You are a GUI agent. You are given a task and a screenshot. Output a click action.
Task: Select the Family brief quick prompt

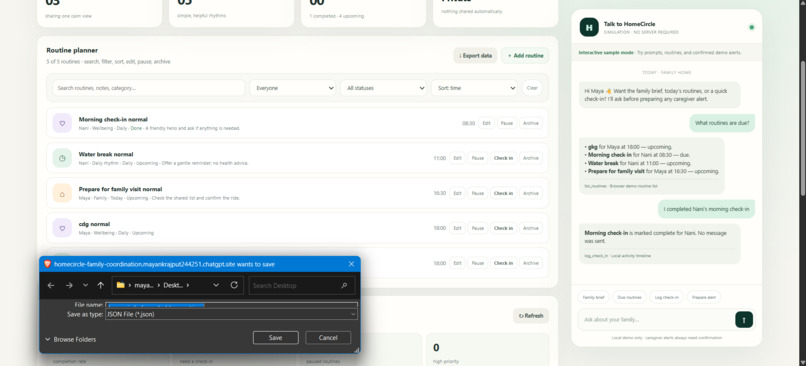[x=594, y=297]
